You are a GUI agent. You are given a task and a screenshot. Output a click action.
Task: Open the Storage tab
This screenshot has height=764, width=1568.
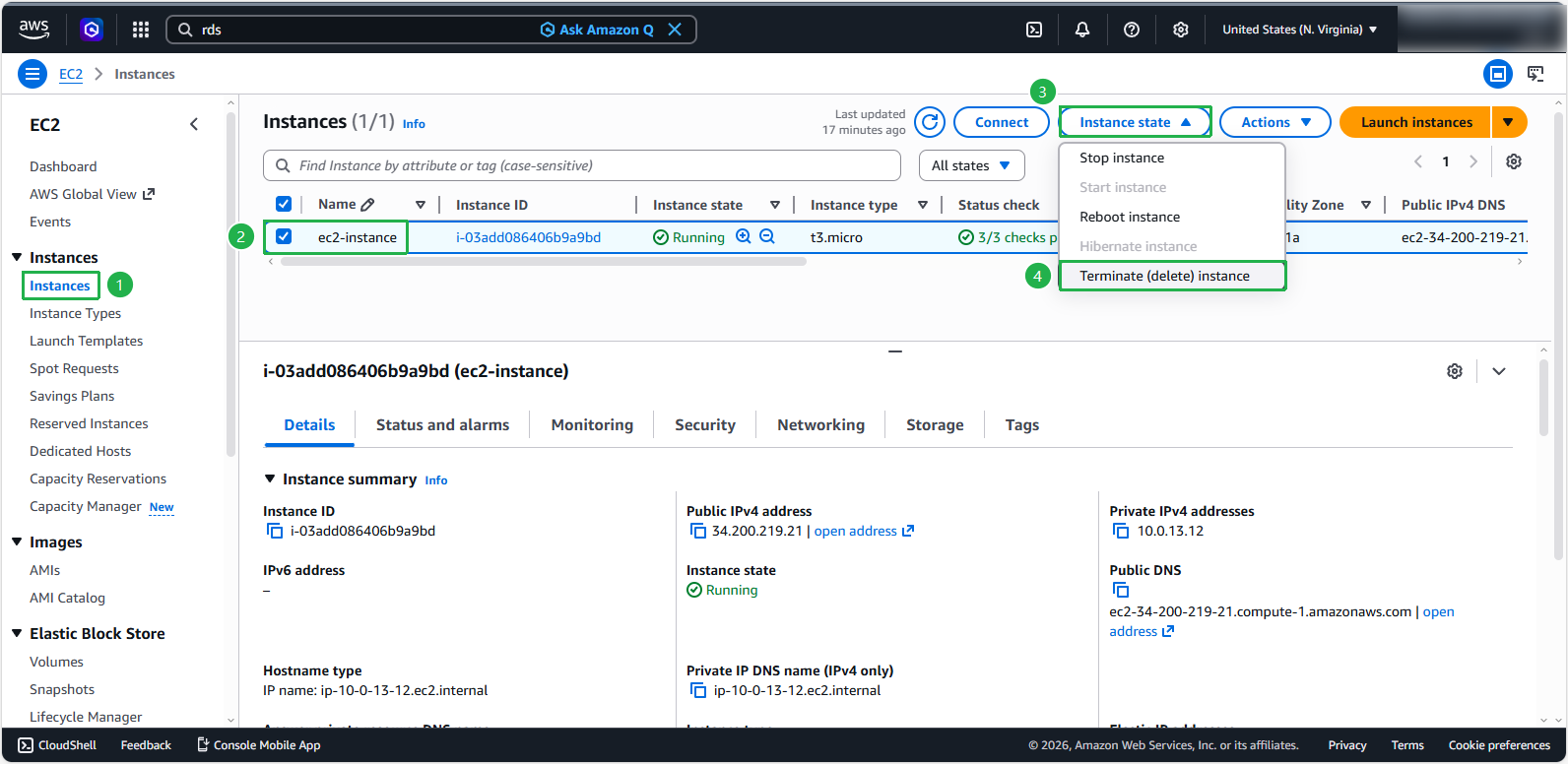coord(935,425)
